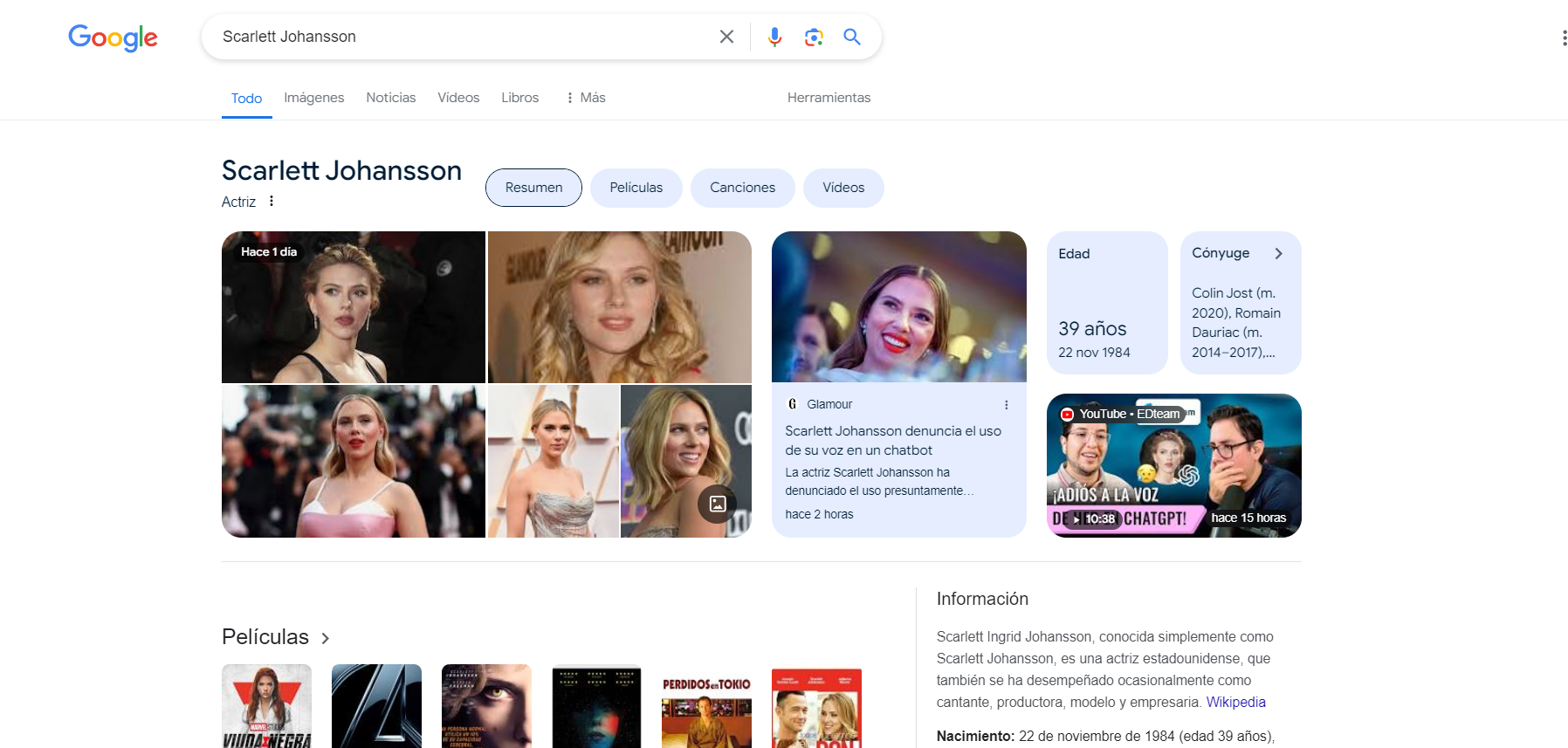Switch to the Libros tab
Viewport: 1568px width, 748px height.
coord(519,98)
